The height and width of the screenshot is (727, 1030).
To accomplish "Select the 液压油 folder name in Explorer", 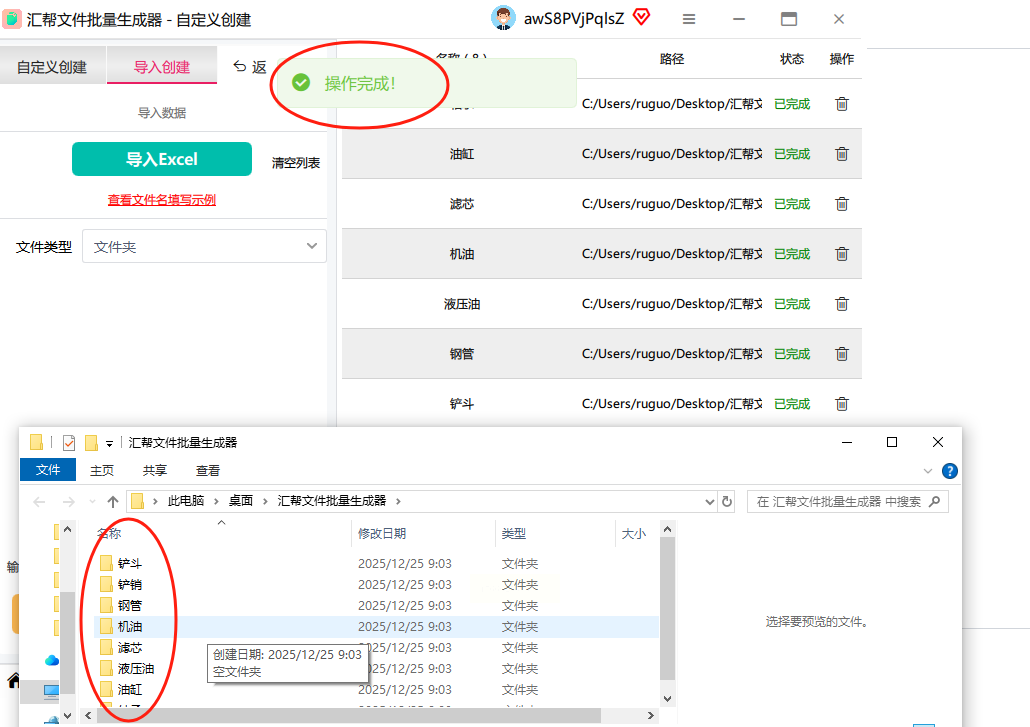I will 136,669.
